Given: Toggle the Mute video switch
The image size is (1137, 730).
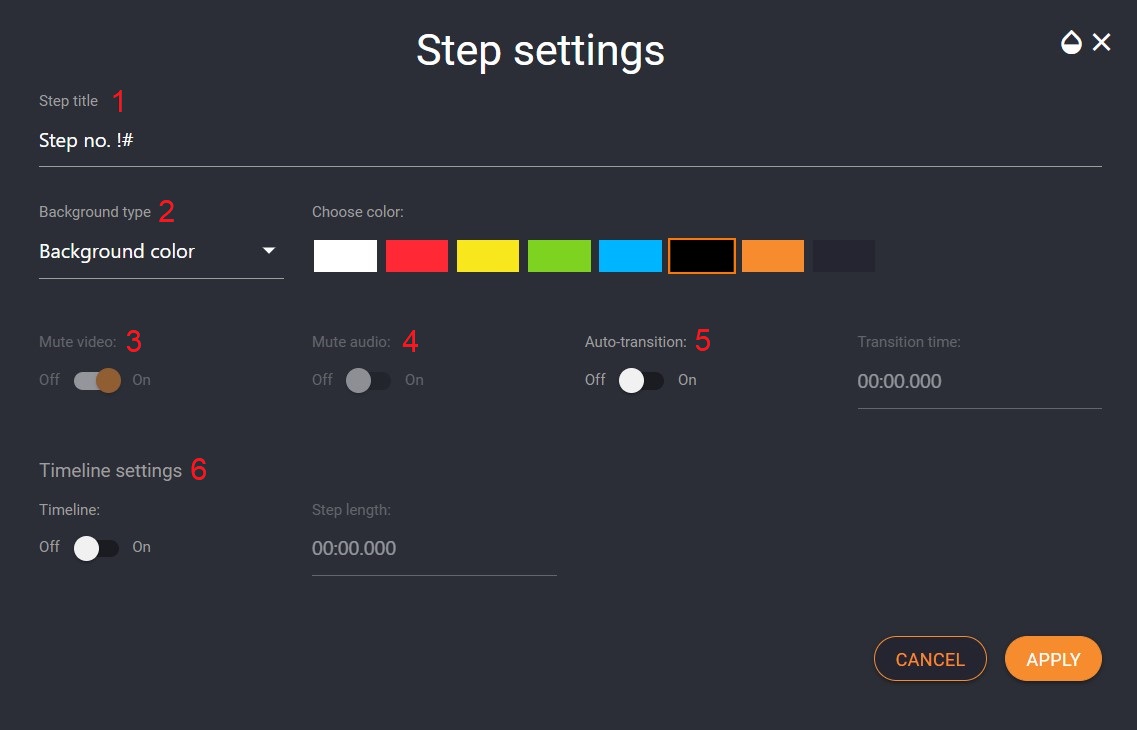Looking at the screenshot, I should 97,380.
